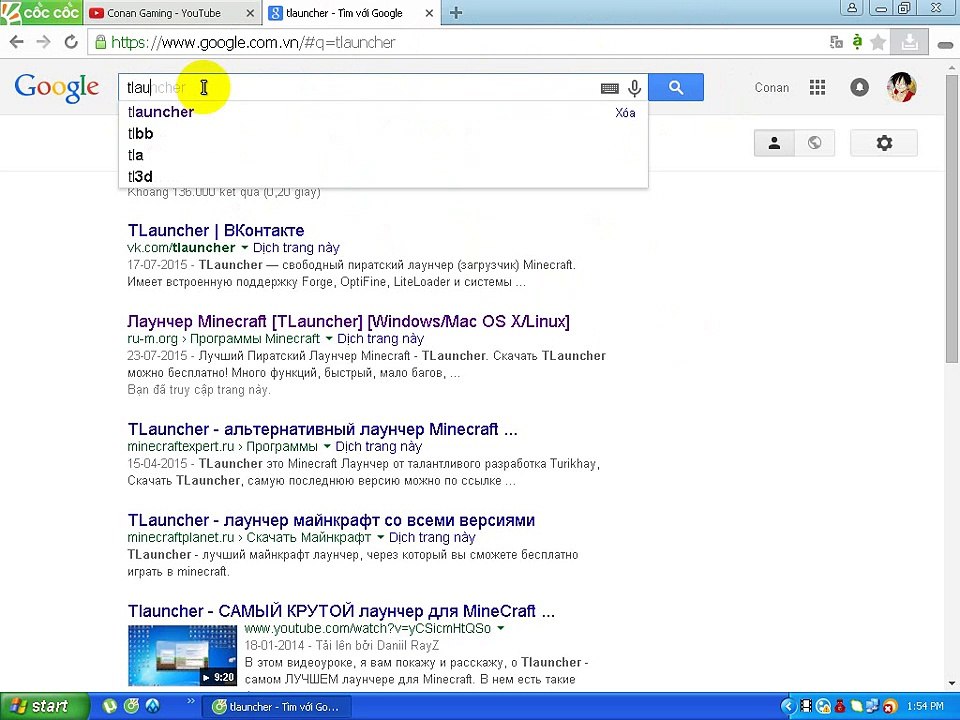Click the address bar URL
The height and width of the screenshot is (720, 960).
point(253,42)
